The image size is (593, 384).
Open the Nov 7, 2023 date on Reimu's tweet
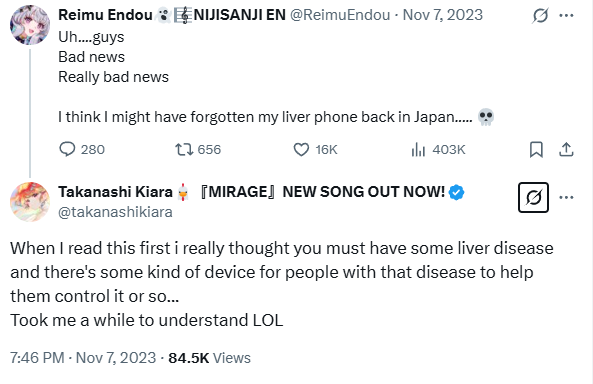point(442,15)
